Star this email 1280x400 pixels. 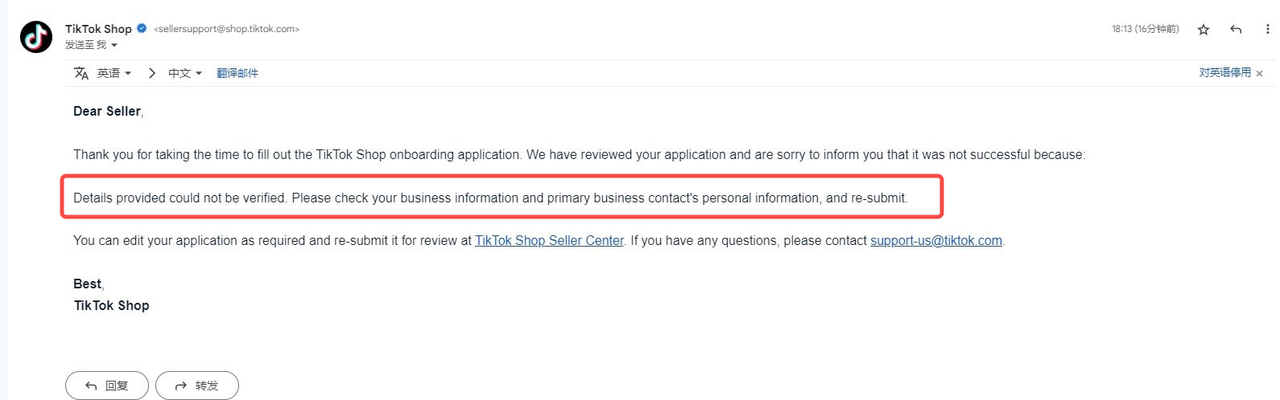coord(1203,30)
